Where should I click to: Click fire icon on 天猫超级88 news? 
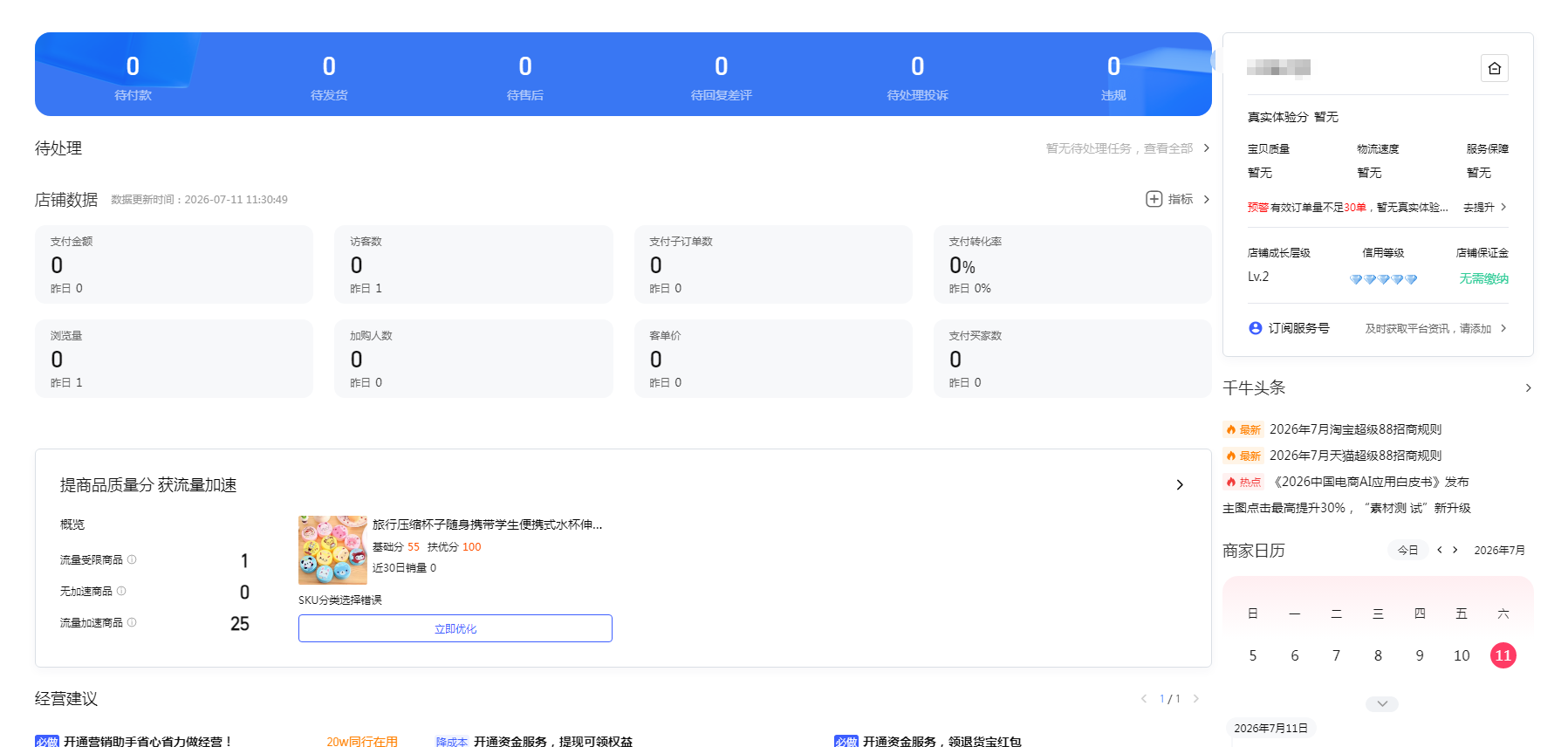click(1231, 456)
